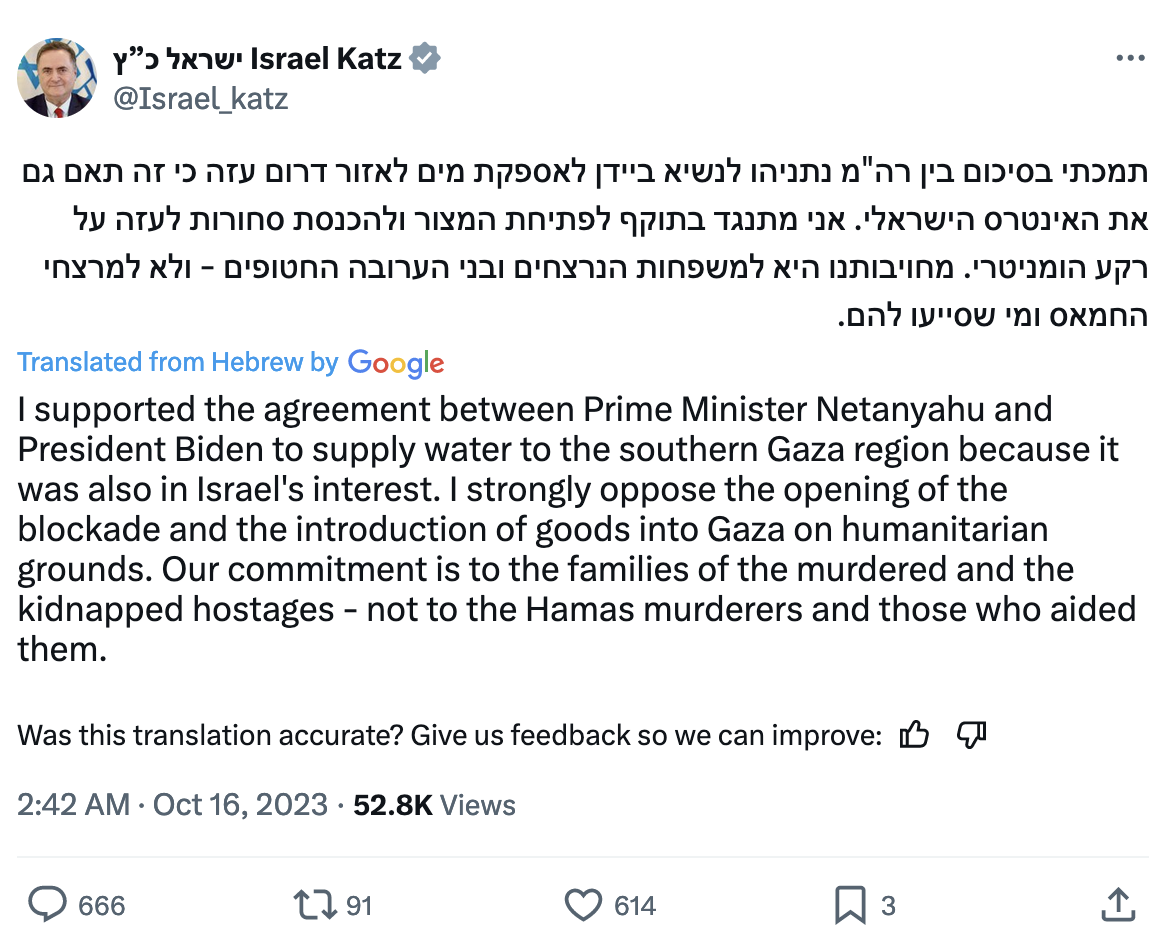The width and height of the screenshot is (1176, 950).
Task: Click the 614 likes count
Action: point(635,906)
